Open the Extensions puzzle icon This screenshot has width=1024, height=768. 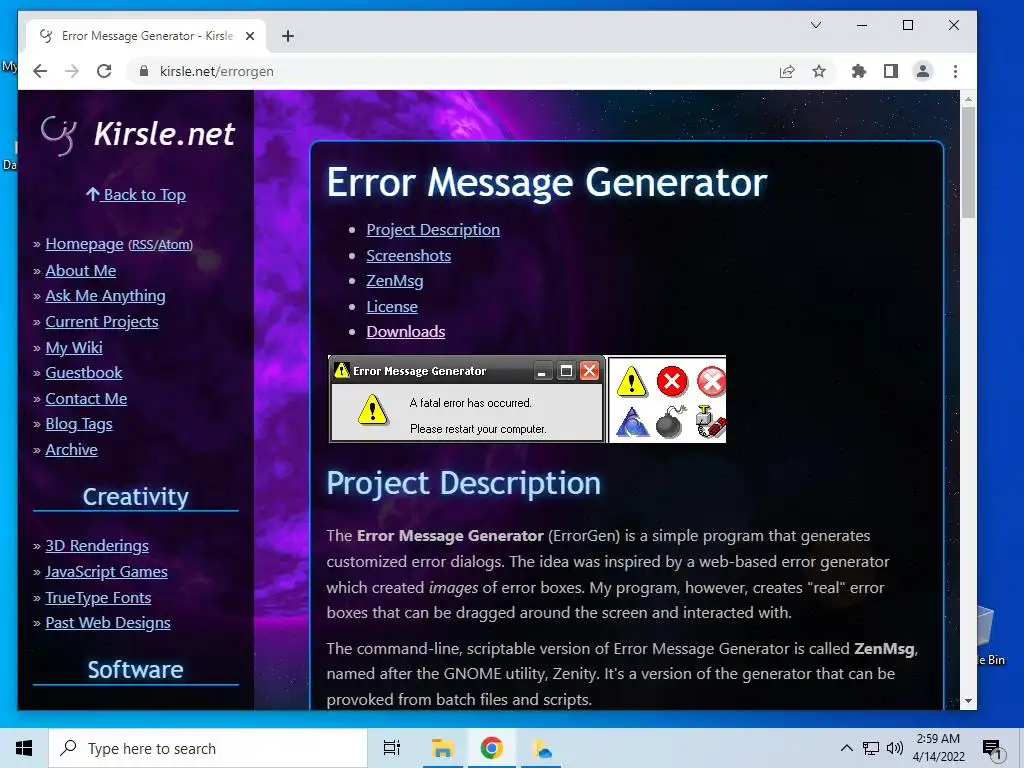(858, 71)
